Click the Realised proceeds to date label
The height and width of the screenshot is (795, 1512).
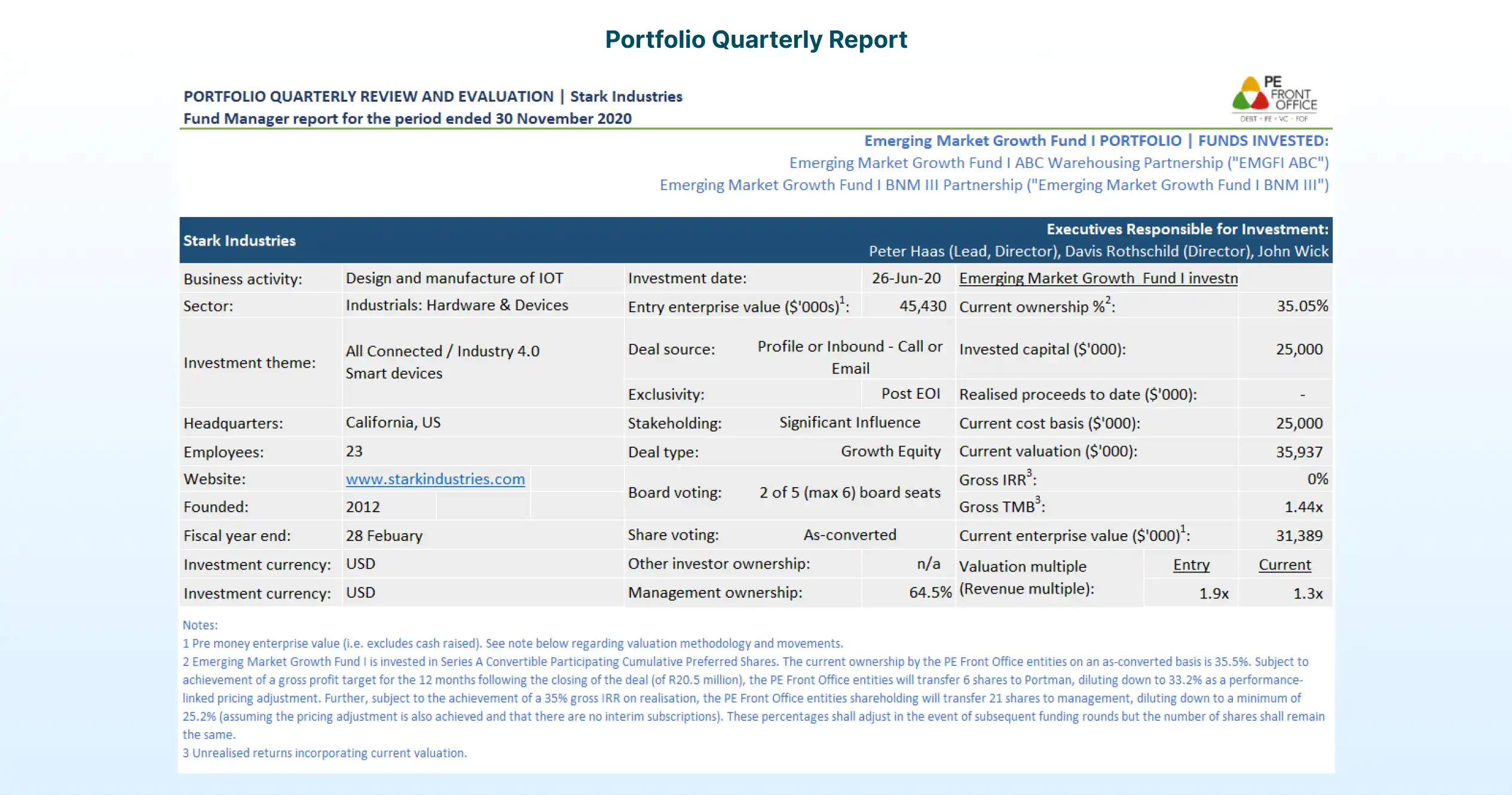1078,395
